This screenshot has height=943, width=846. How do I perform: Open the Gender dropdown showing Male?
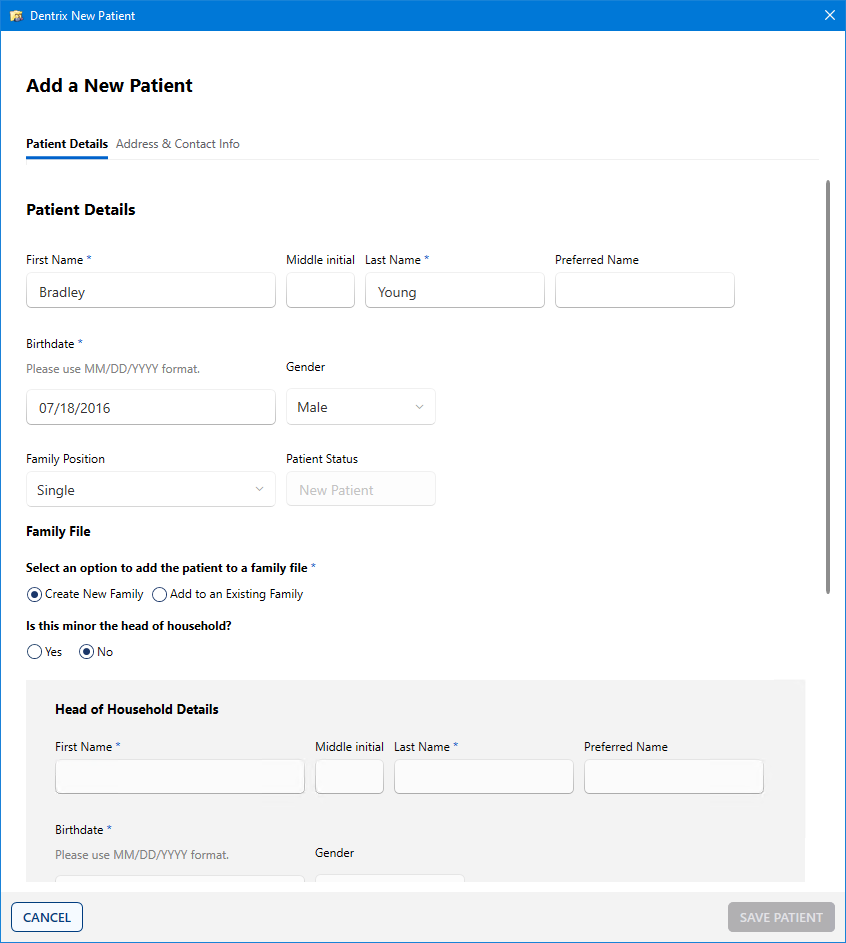360,407
